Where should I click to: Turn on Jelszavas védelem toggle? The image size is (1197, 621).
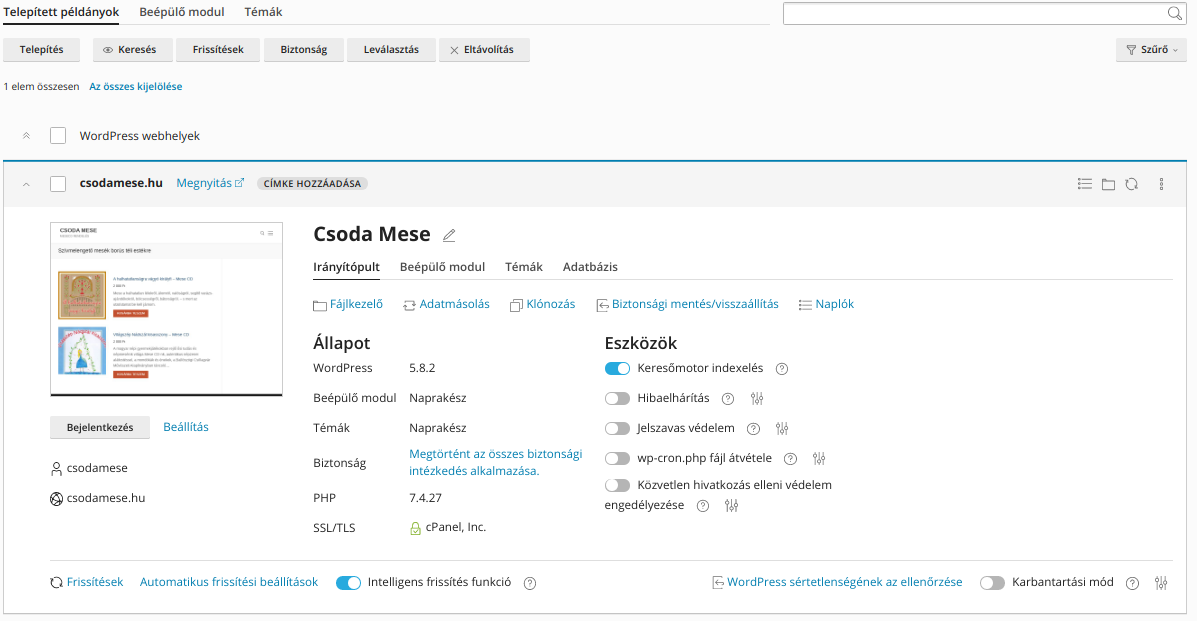click(x=618, y=429)
